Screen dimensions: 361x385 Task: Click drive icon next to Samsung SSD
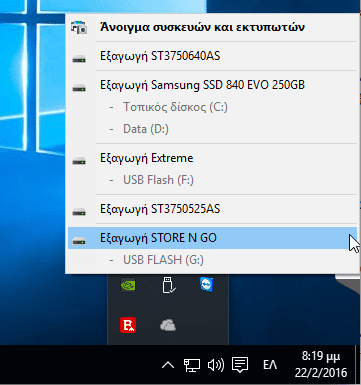(x=79, y=88)
